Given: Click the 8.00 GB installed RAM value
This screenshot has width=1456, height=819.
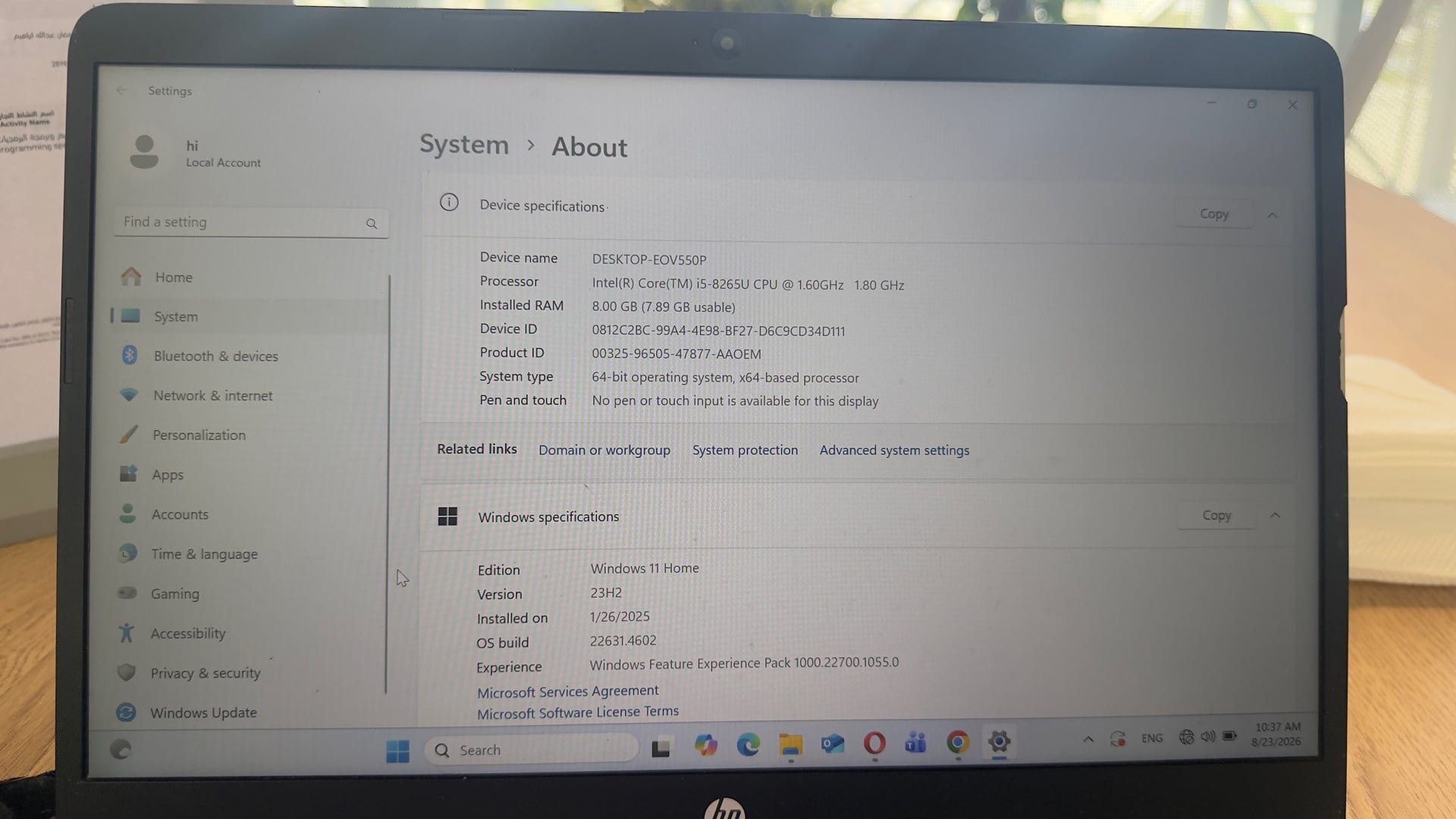Looking at the screenshot, I should [664, 307].
